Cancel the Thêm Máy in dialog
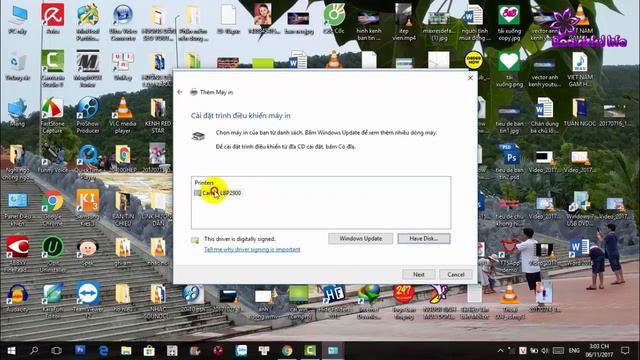This screenshot has width=640, height=360. coord(456,274)
